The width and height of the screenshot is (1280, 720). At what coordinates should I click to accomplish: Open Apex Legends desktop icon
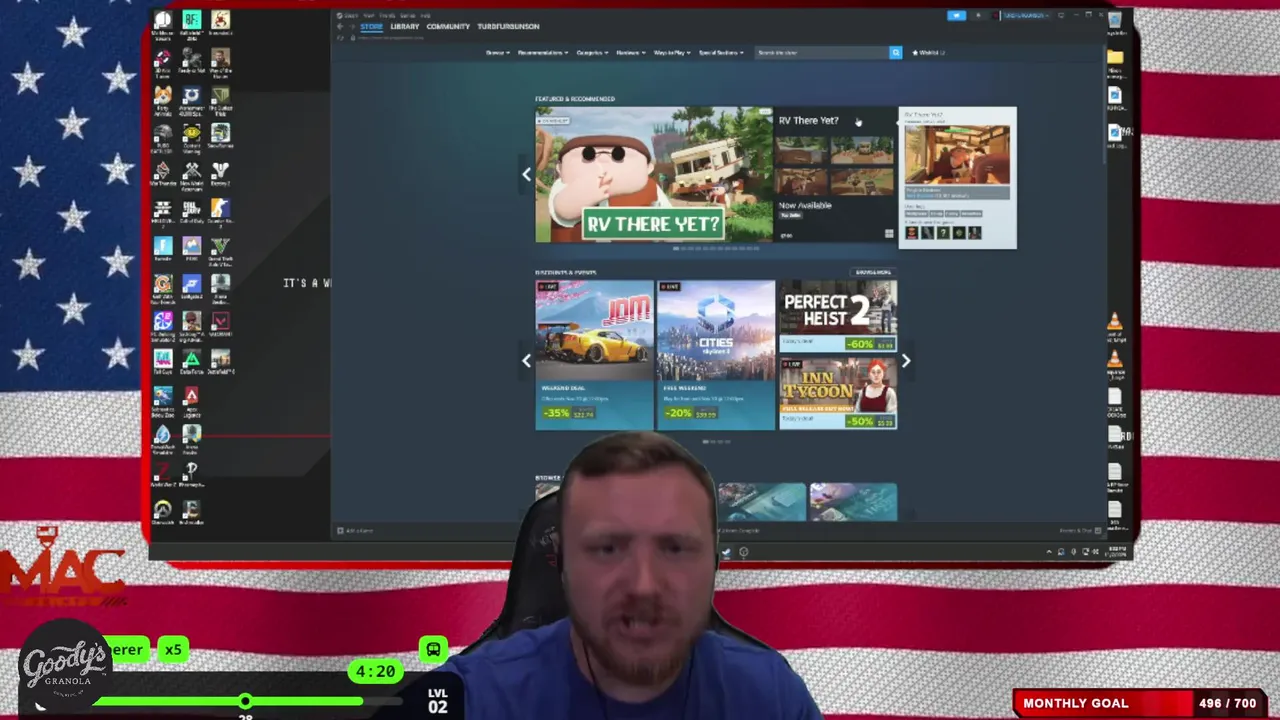[191, 401]
